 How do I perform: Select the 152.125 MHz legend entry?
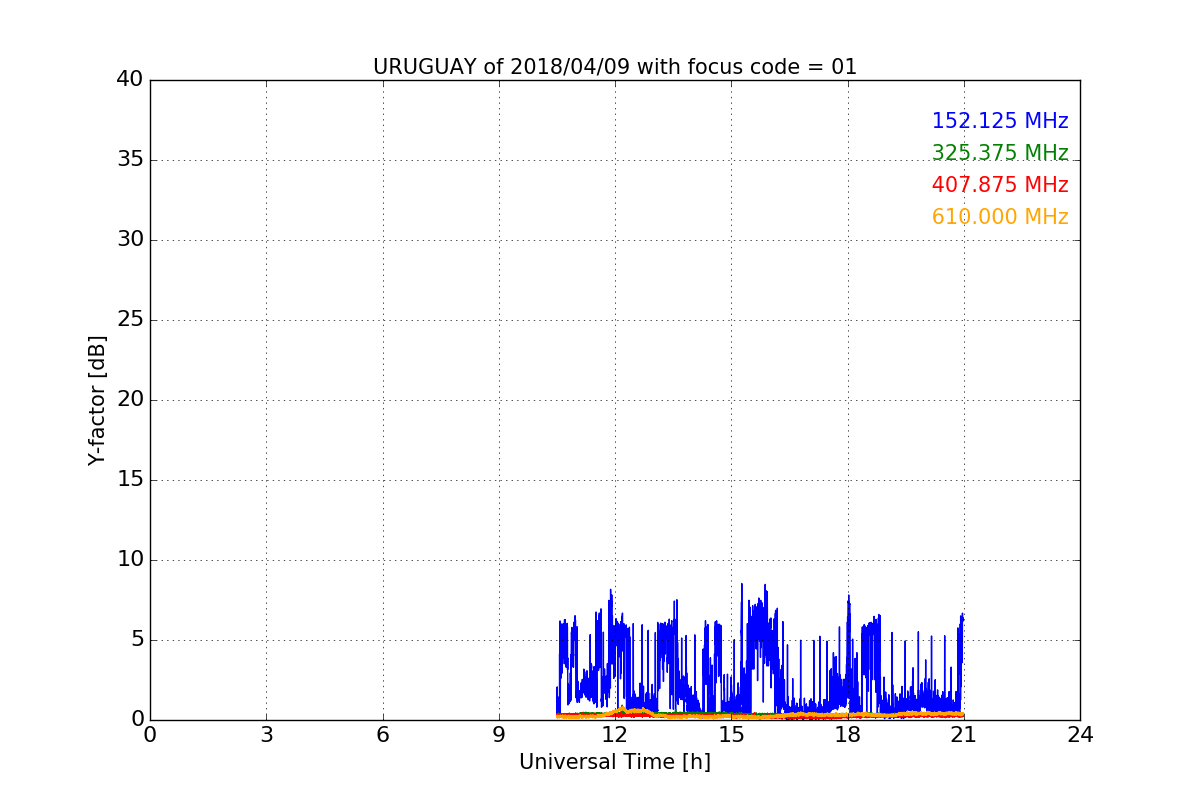click(x=1000, y=121)
